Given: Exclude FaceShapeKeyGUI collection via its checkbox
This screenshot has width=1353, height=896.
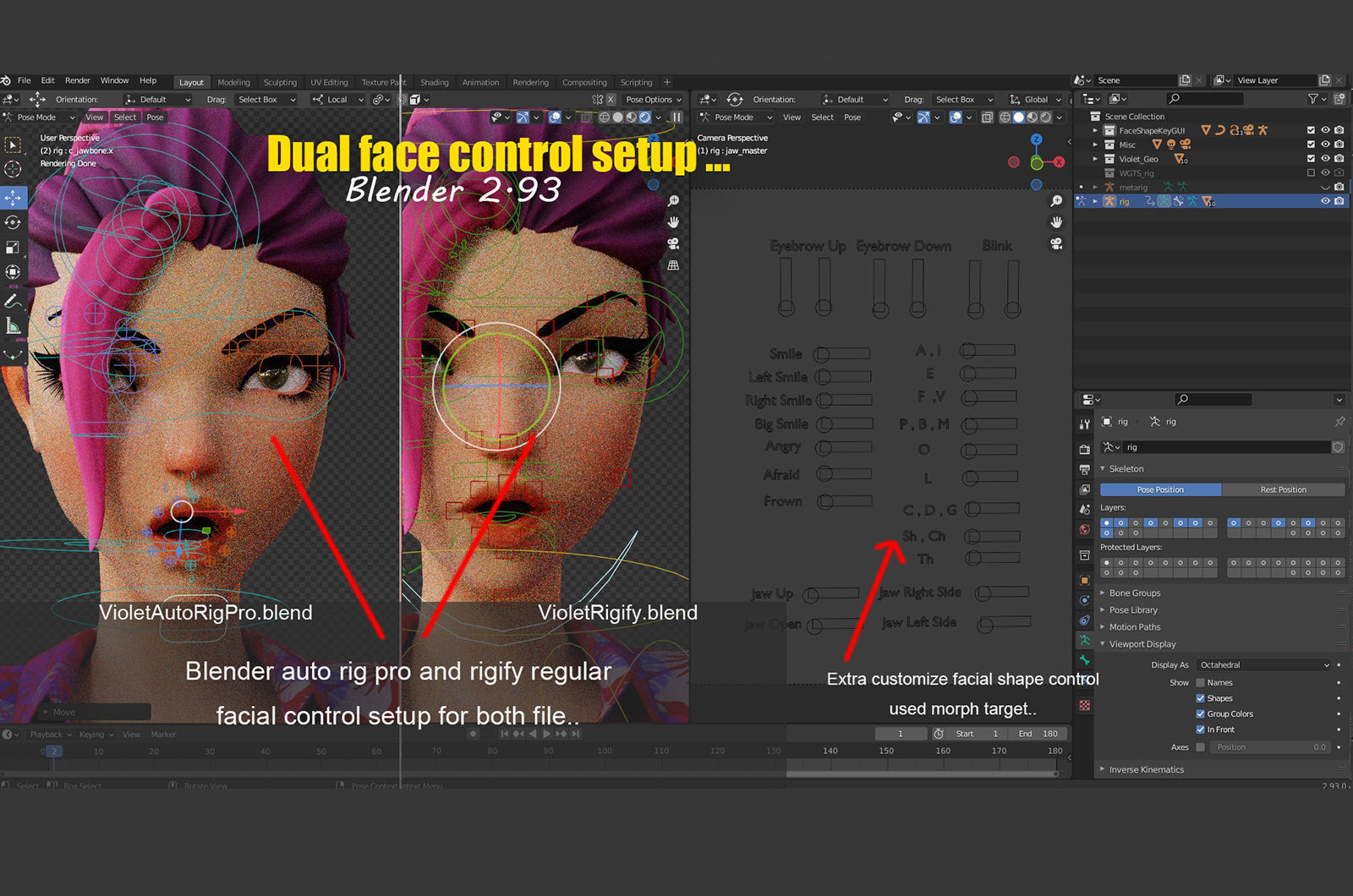Looking at the screenshot, I should [1311, 130].
